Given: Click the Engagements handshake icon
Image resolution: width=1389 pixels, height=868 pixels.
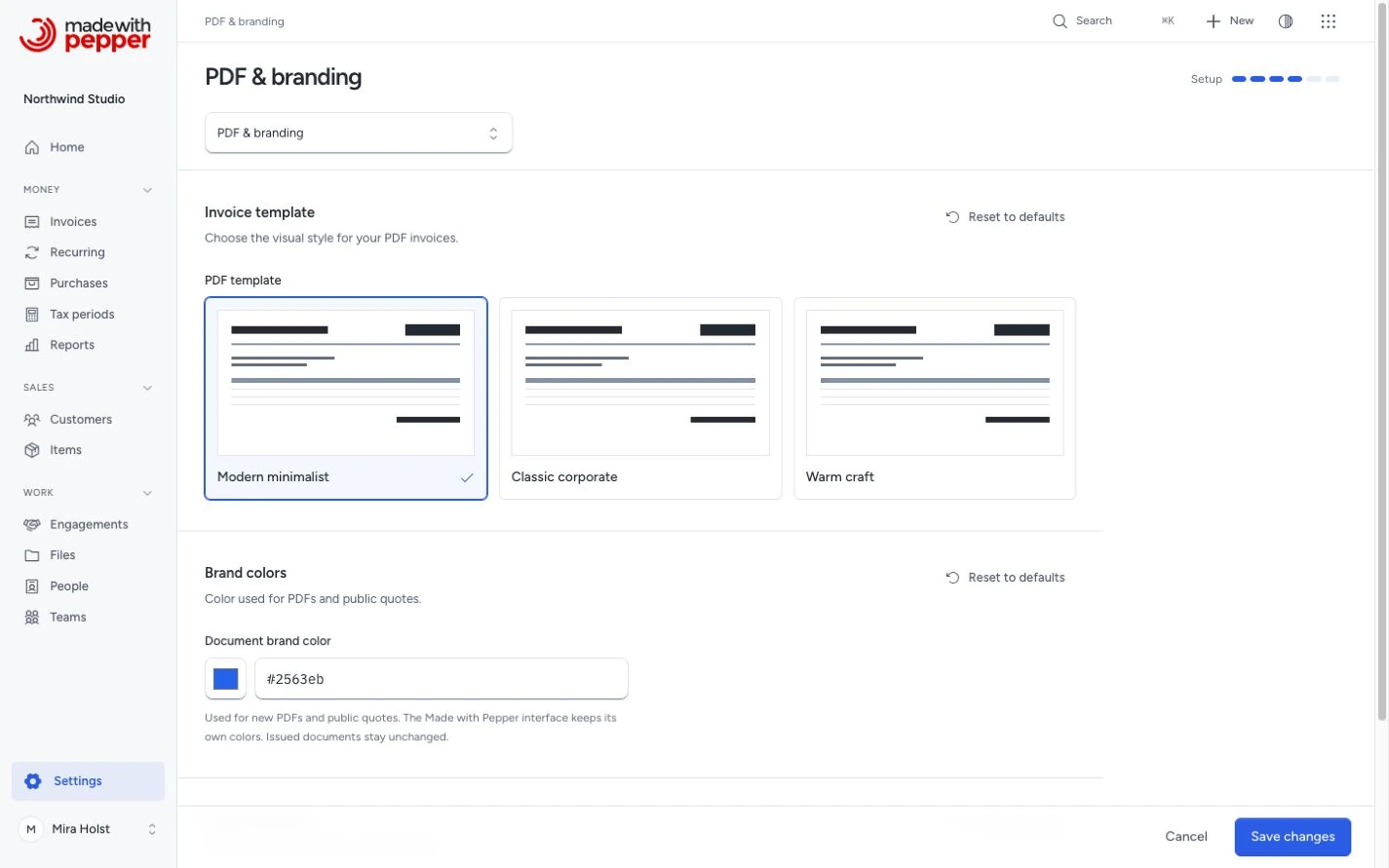Looking at the screenshot, I should click(x=32, y=525).
